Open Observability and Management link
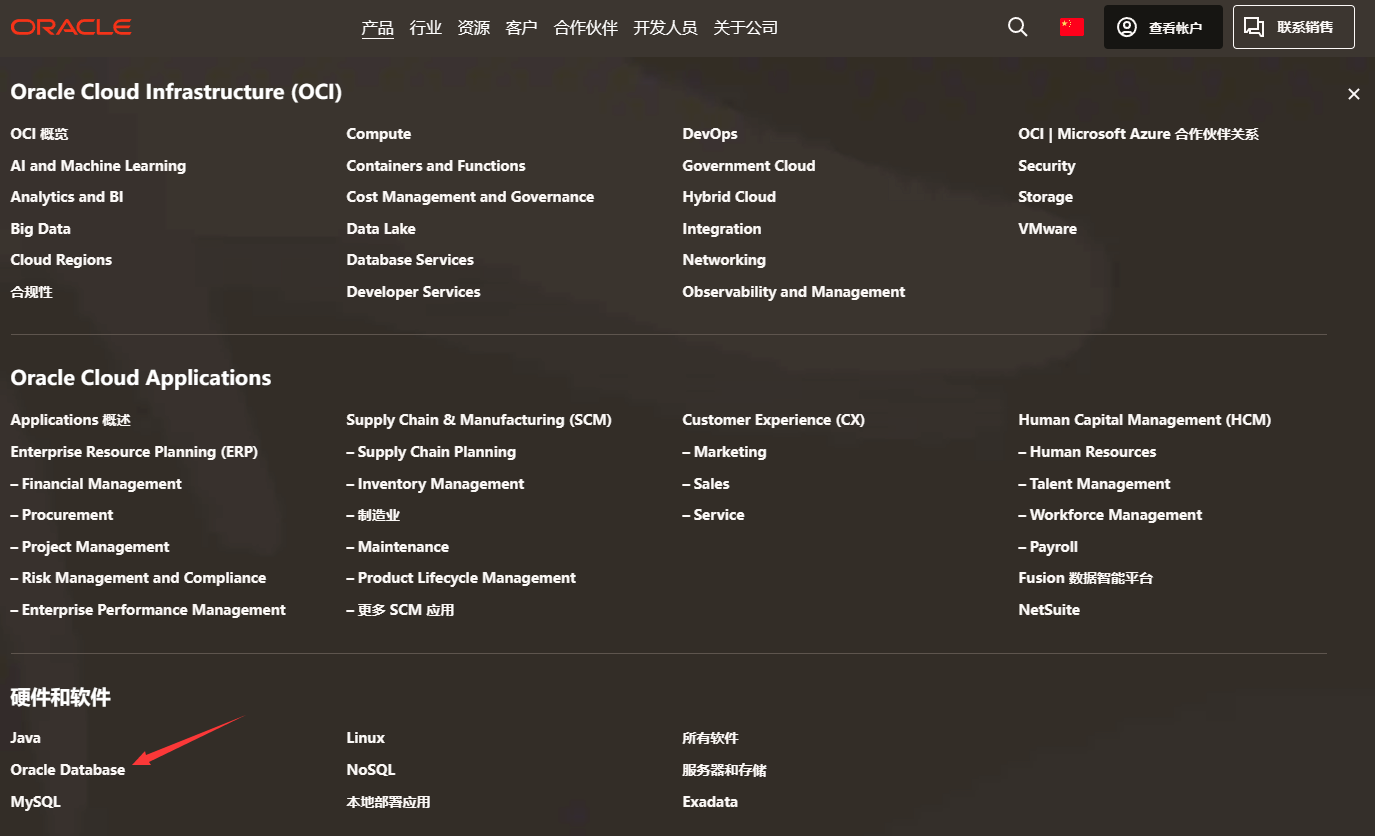 click(x=794, y=292)
